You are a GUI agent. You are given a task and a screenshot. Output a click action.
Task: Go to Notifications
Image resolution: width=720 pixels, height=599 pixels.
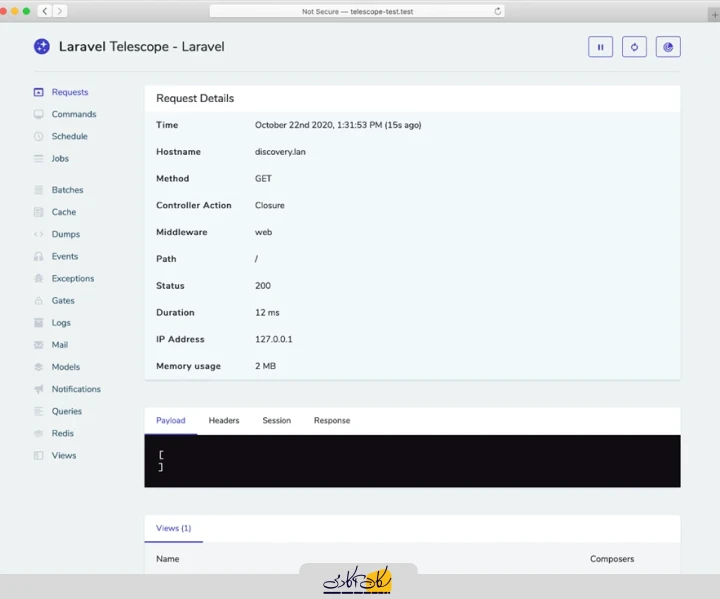76,389
